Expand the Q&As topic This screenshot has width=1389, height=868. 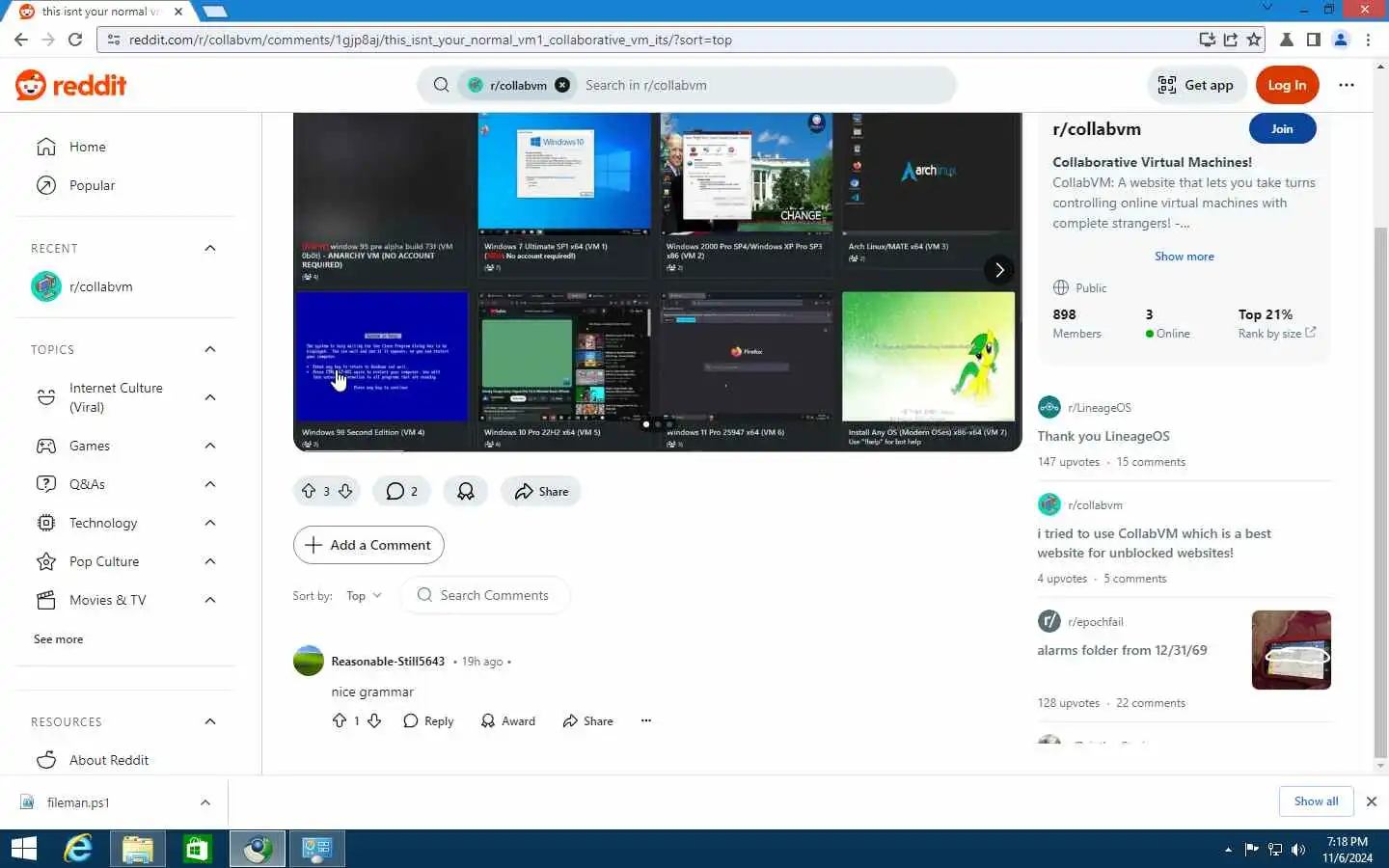point(210,484)
